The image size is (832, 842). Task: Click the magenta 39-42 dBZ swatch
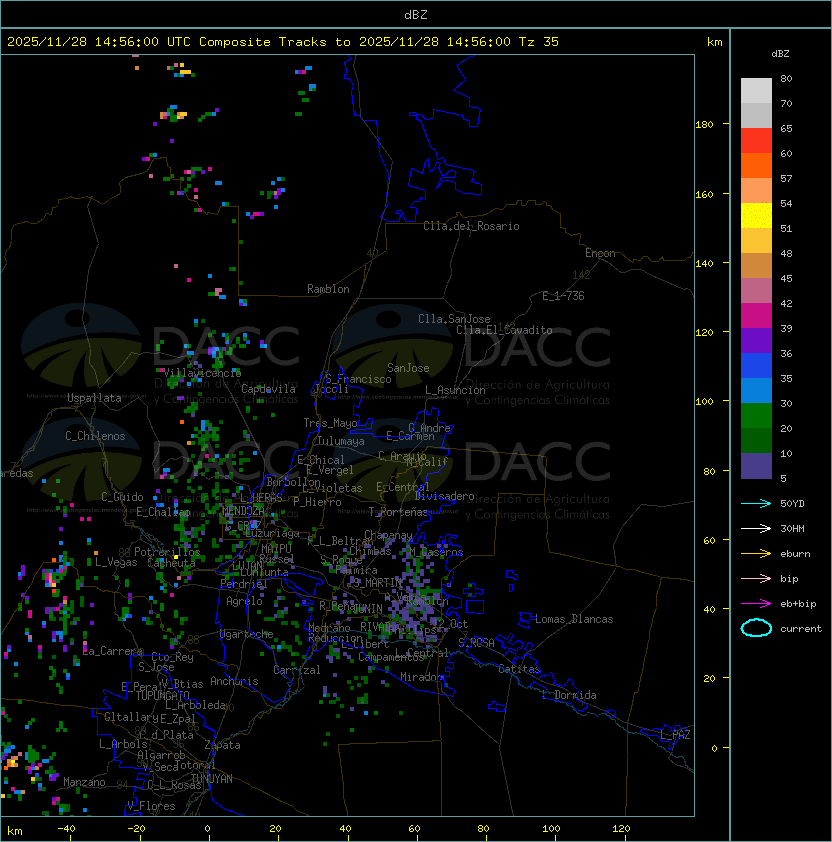click(756, 315)
